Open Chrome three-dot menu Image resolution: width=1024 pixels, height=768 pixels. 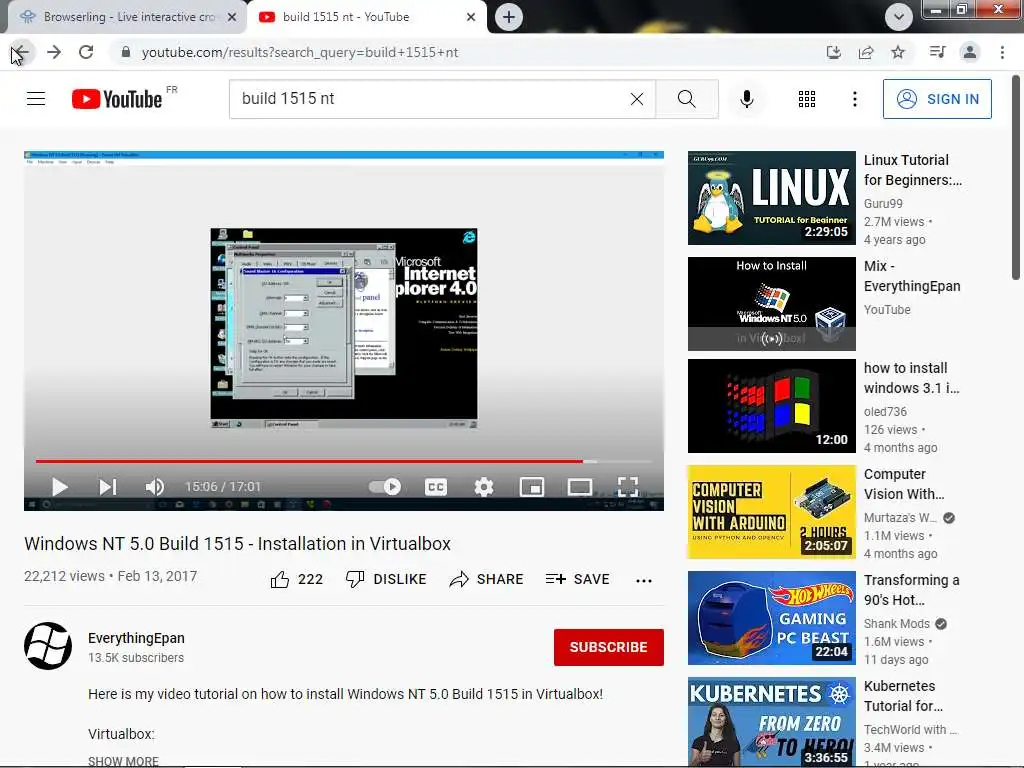click(1002, 52)
